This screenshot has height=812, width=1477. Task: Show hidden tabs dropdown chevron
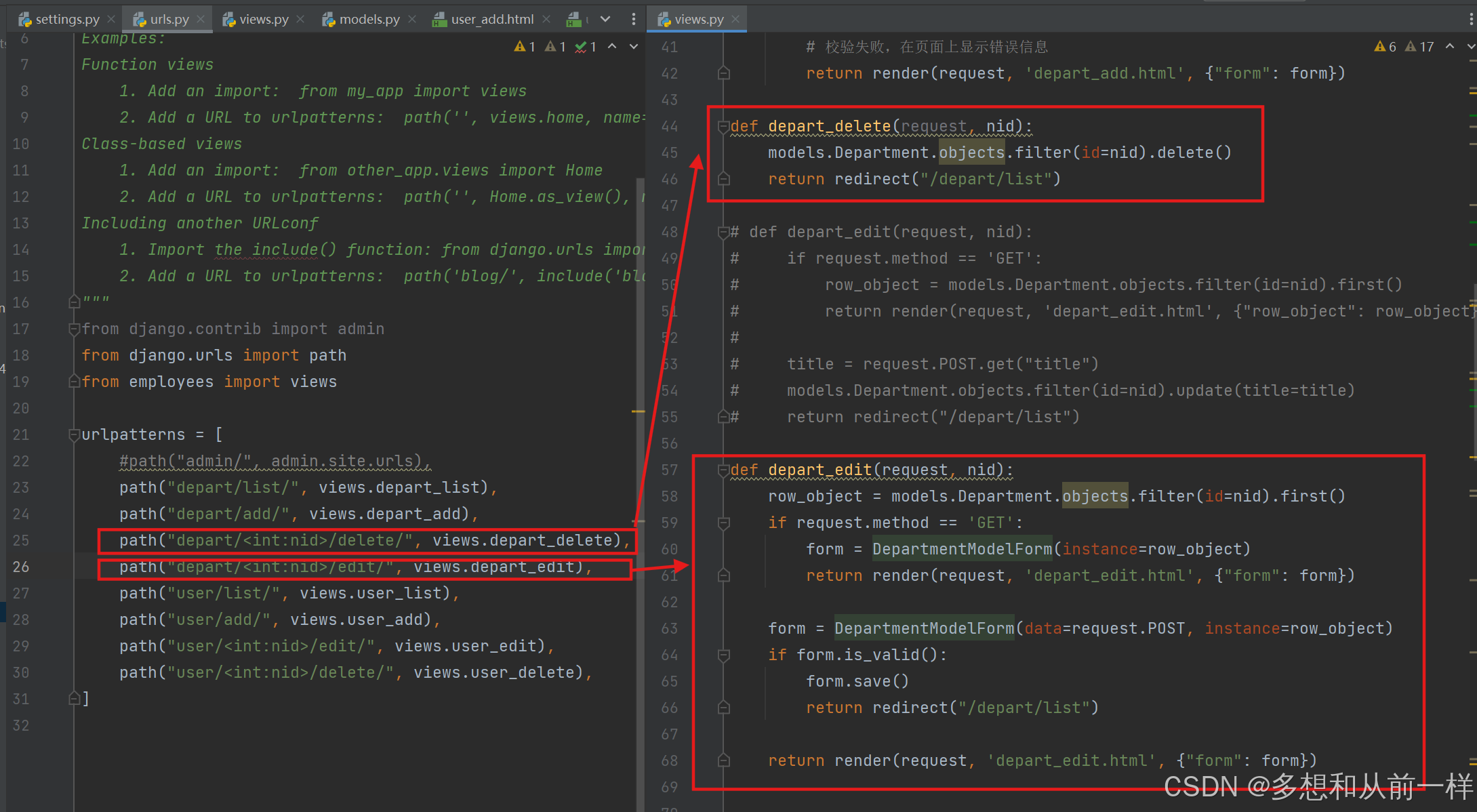pos(605,19)
